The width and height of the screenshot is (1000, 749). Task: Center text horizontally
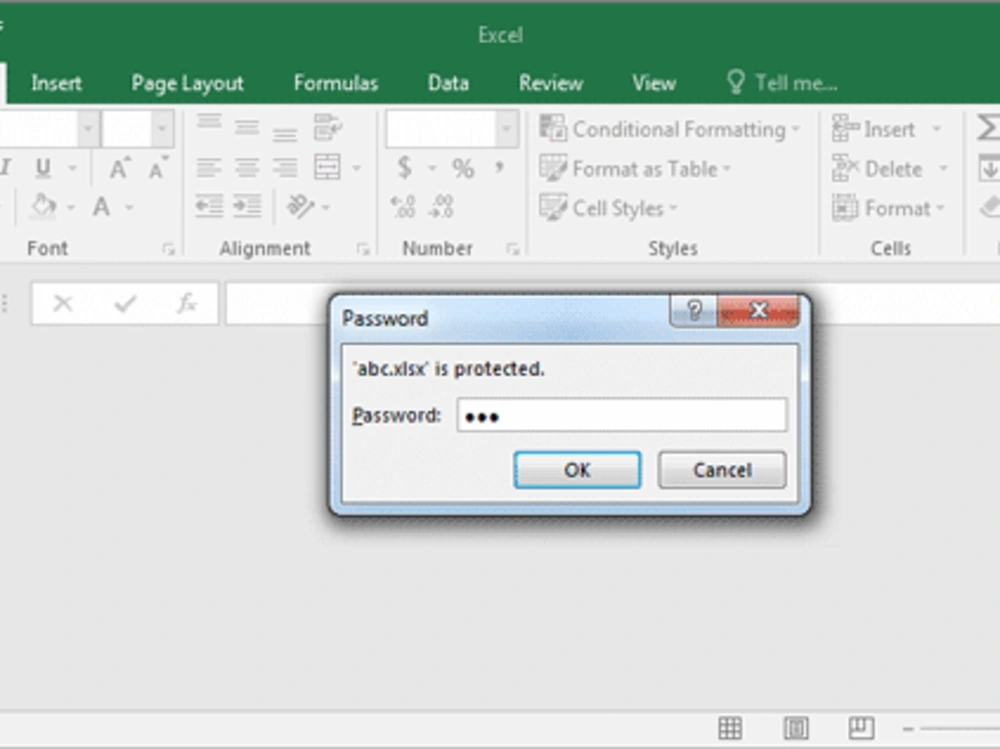247,168
